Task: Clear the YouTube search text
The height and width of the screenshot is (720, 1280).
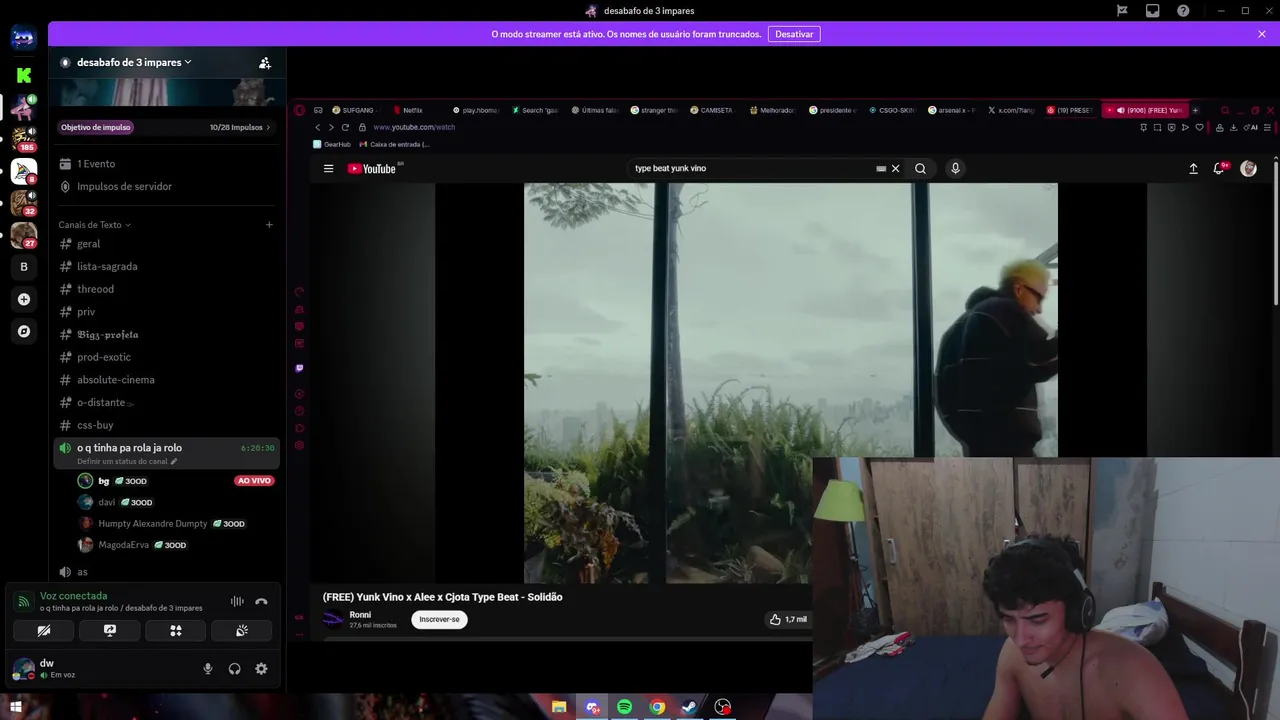Action: click(x=895, y=168)
